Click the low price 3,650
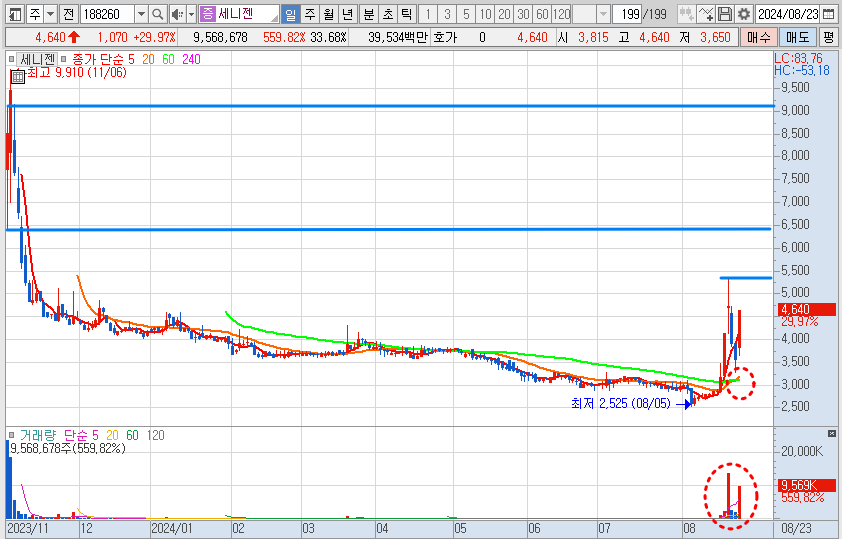Image resolution: width=842 pixels, height=539 pixels. pos(715,37)
